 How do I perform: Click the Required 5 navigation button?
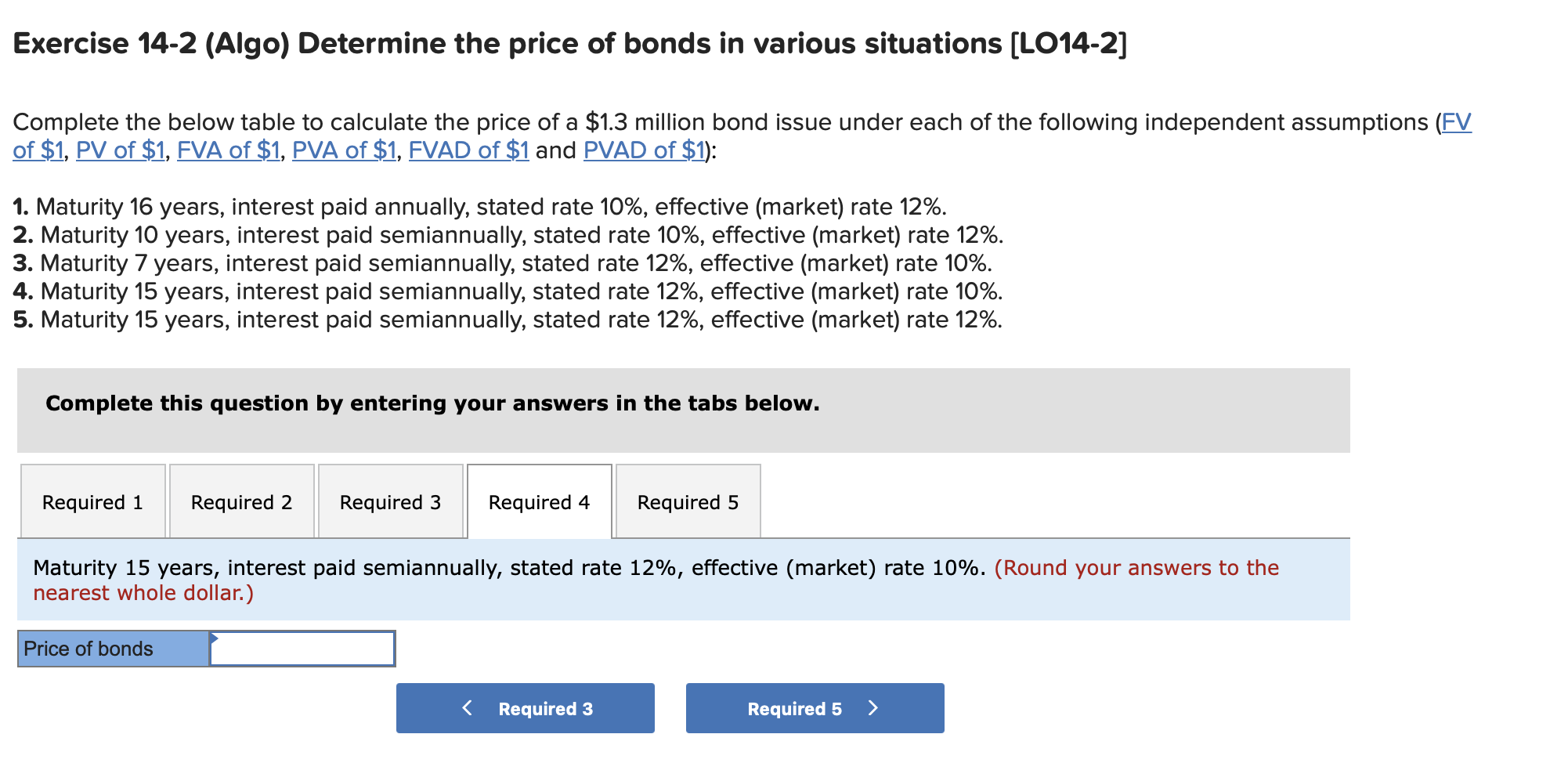pos(814,707)
